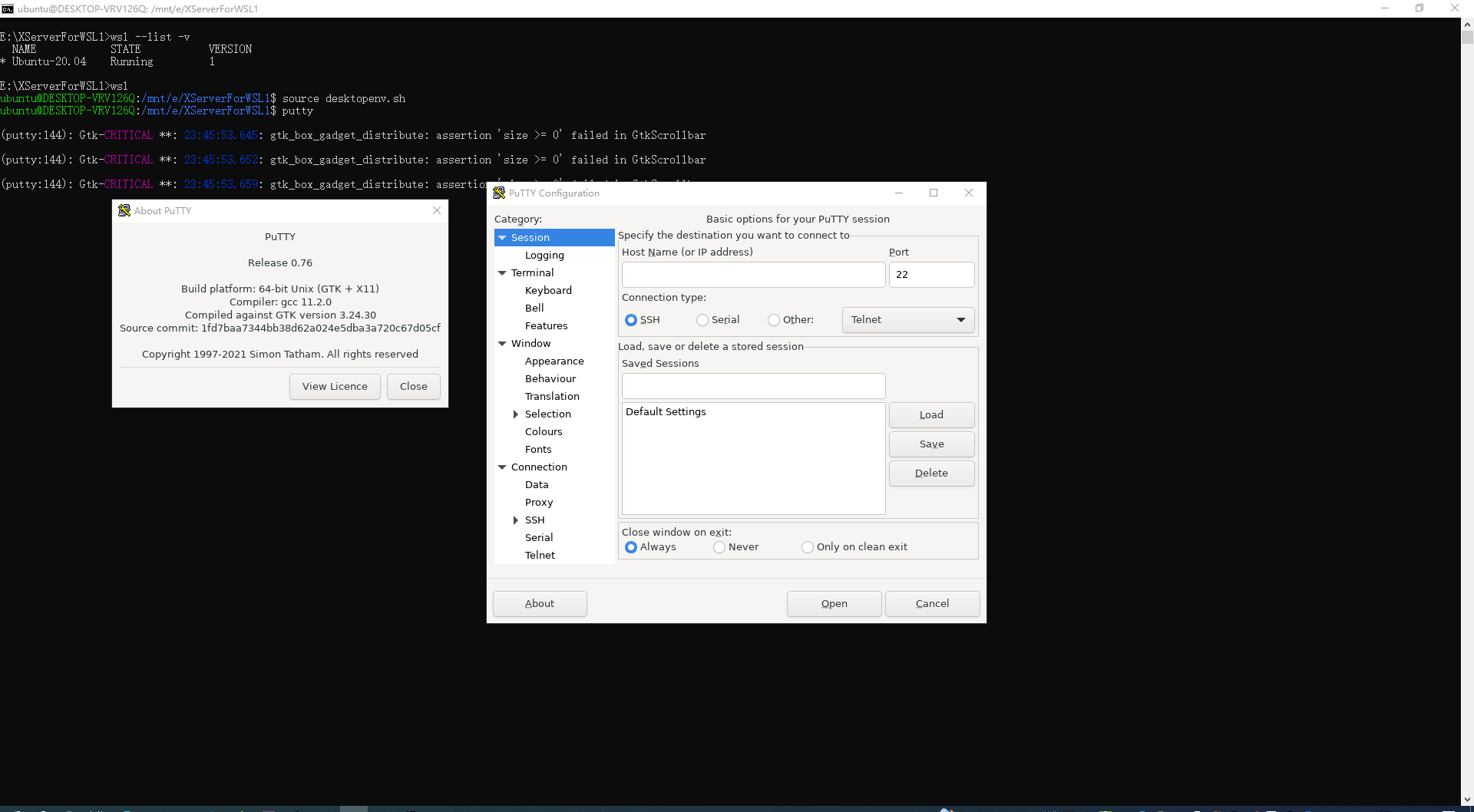Viewport: 1474px width, 812px height.
Task: Select the Other connection type radio button
Action: 774,320
